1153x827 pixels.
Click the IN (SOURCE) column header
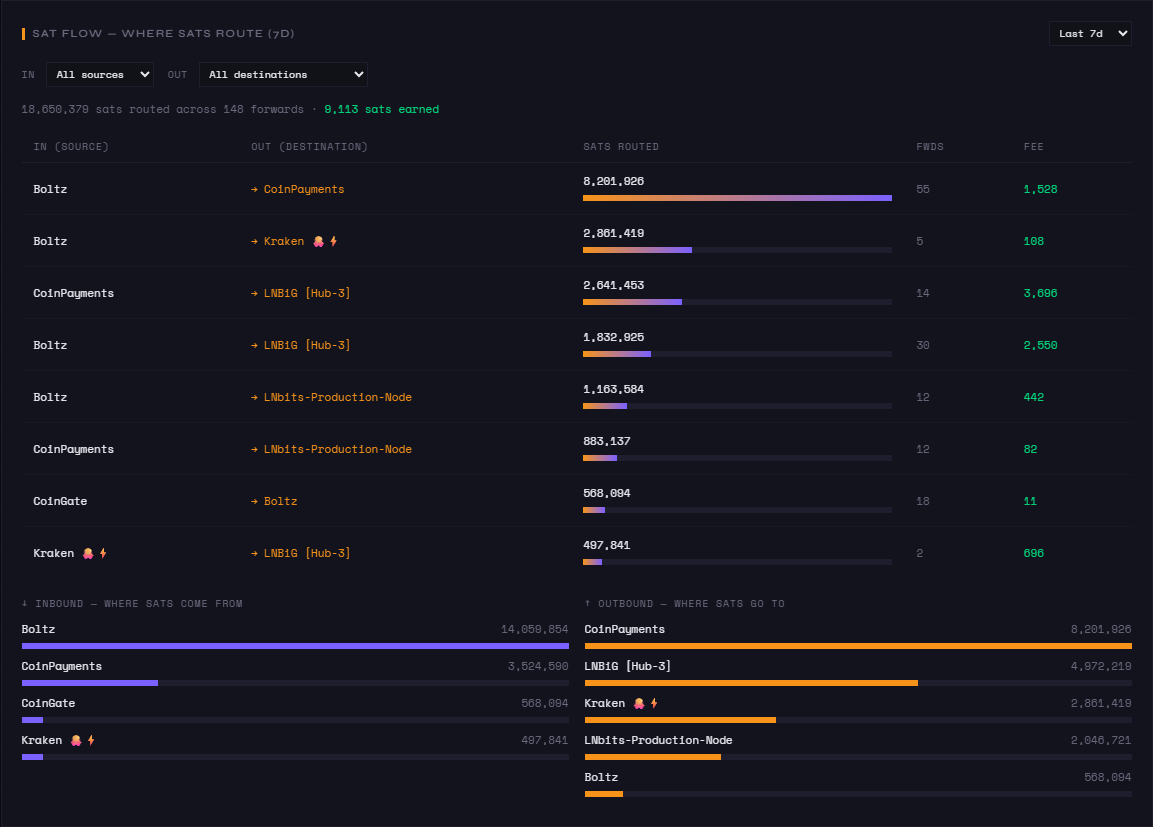click(x=71, y=147)
